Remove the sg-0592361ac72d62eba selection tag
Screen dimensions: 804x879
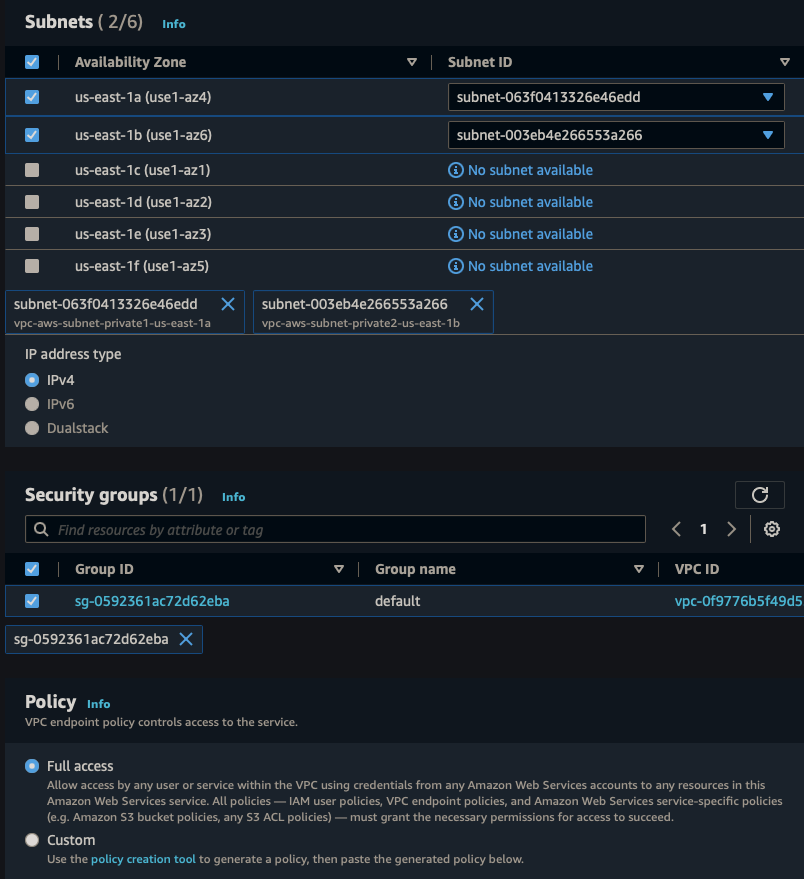click(187, 639)
